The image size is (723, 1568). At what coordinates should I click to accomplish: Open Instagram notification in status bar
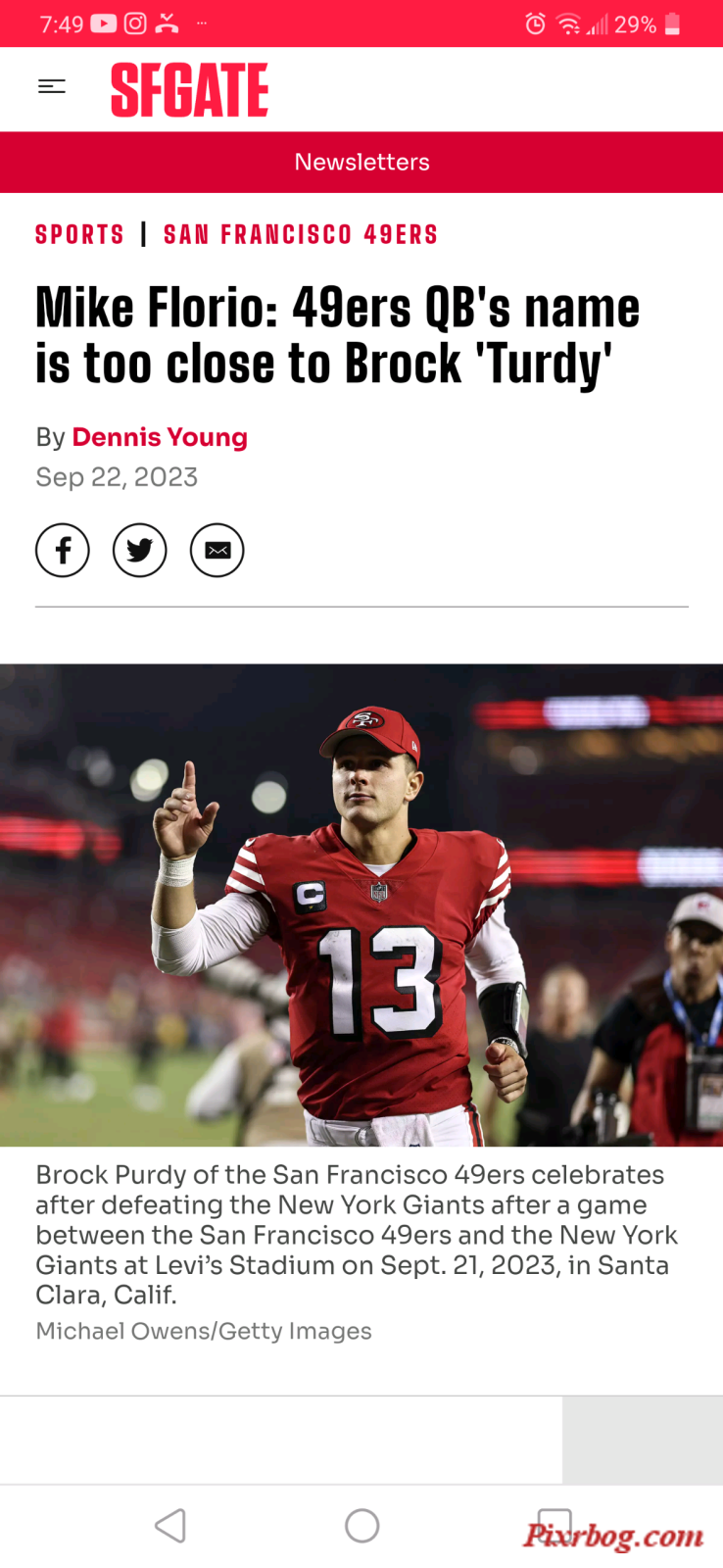click(x=135, y=24)
